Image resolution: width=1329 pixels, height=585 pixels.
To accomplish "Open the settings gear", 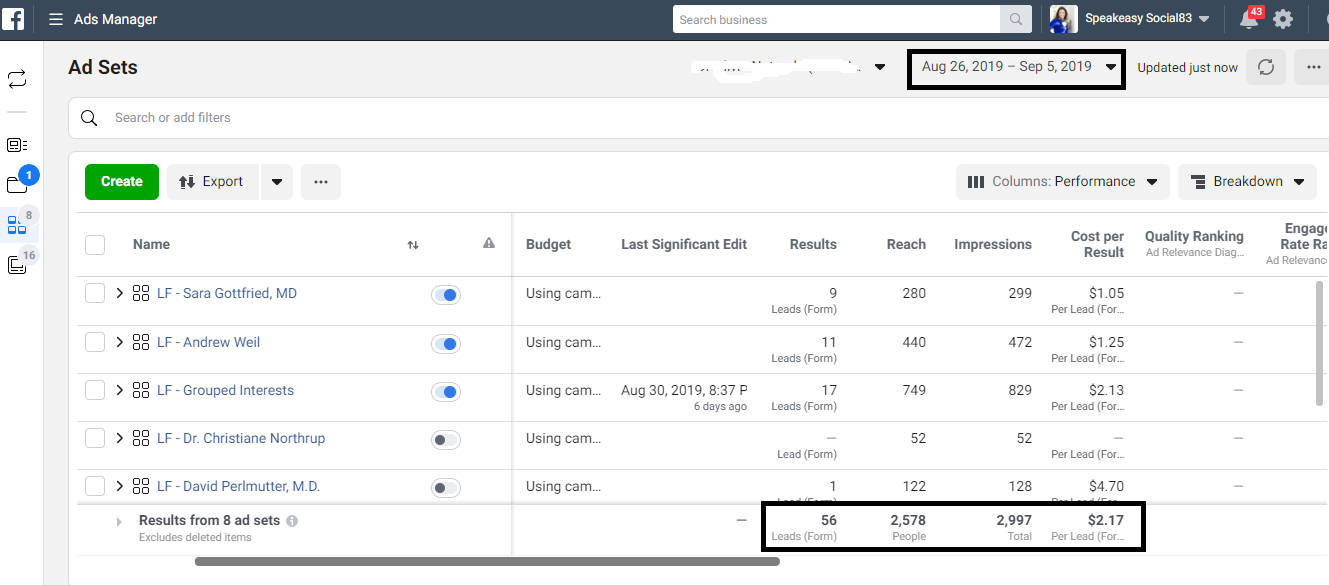I will click(x=1283, y=19).
